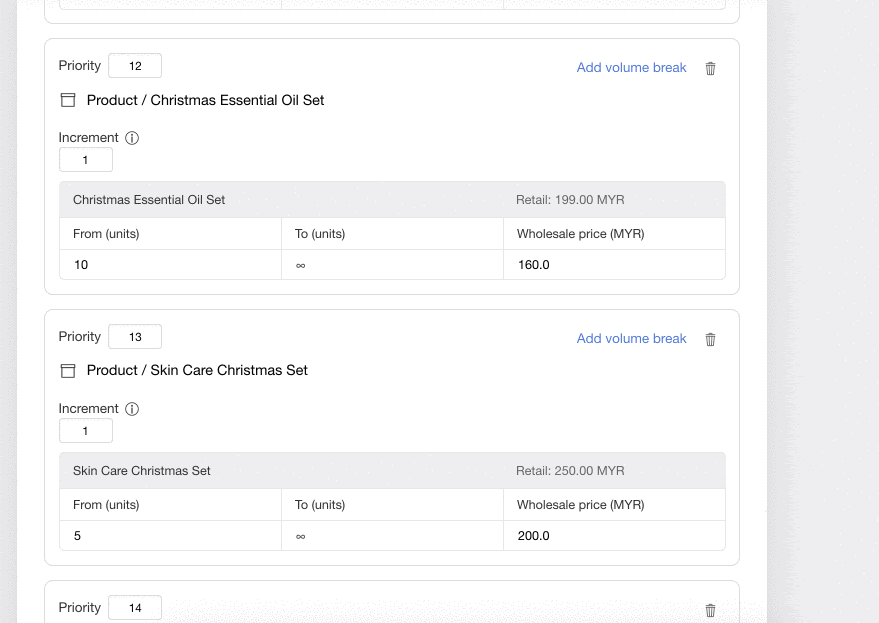This screenshot has height=623, width=879.
Task: Edit wholesale price 200.0
Action: click(614, 536)
